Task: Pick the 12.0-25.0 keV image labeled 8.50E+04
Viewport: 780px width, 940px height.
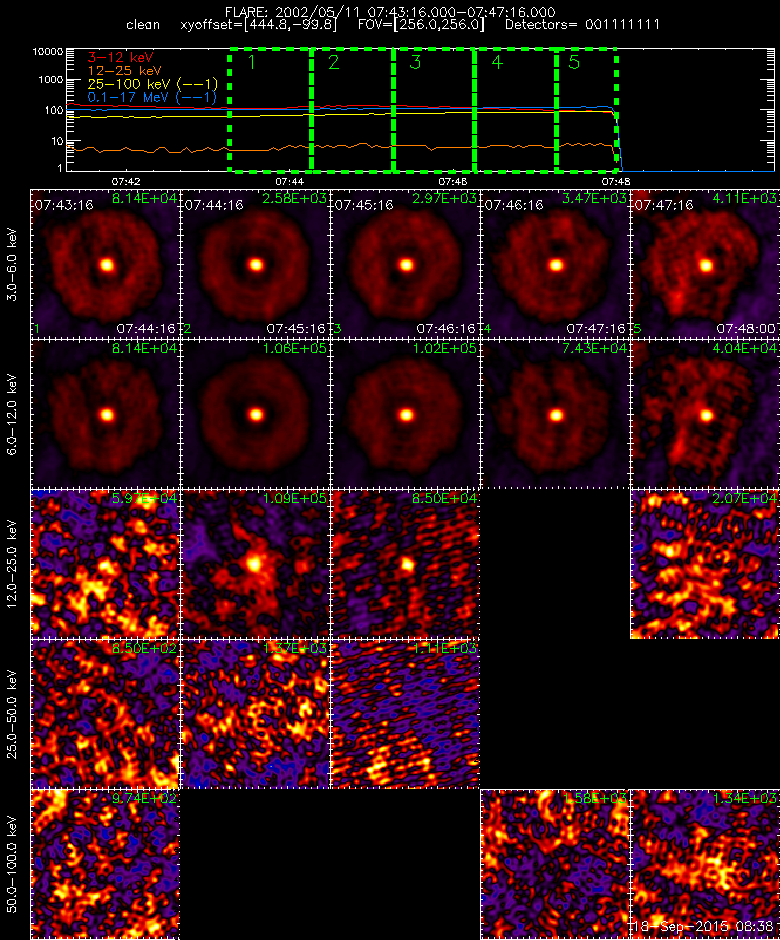Action: coord(405,564)
